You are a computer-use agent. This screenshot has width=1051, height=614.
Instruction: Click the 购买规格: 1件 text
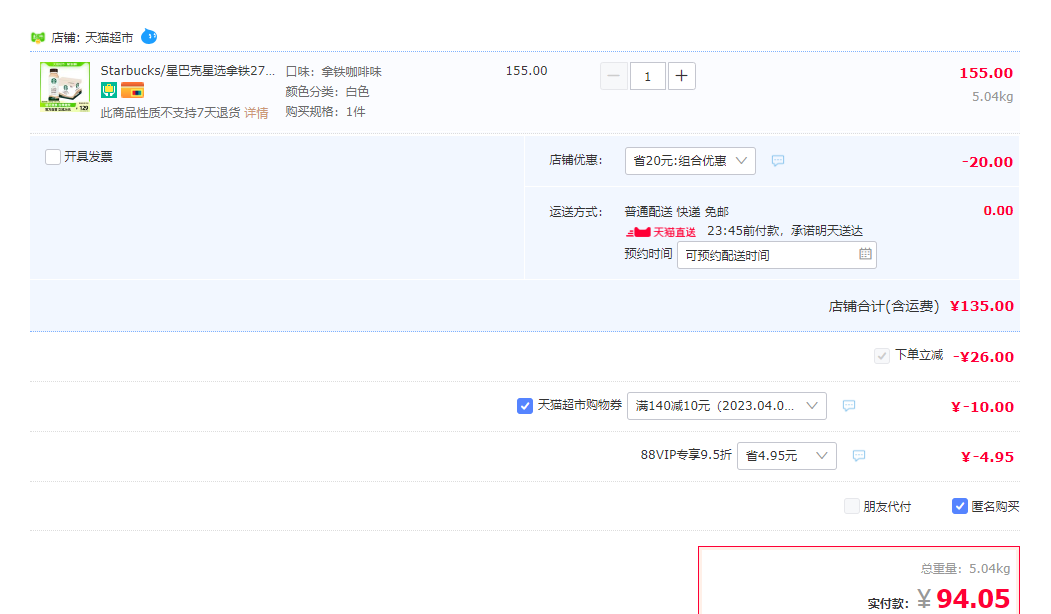click(325, 112)
